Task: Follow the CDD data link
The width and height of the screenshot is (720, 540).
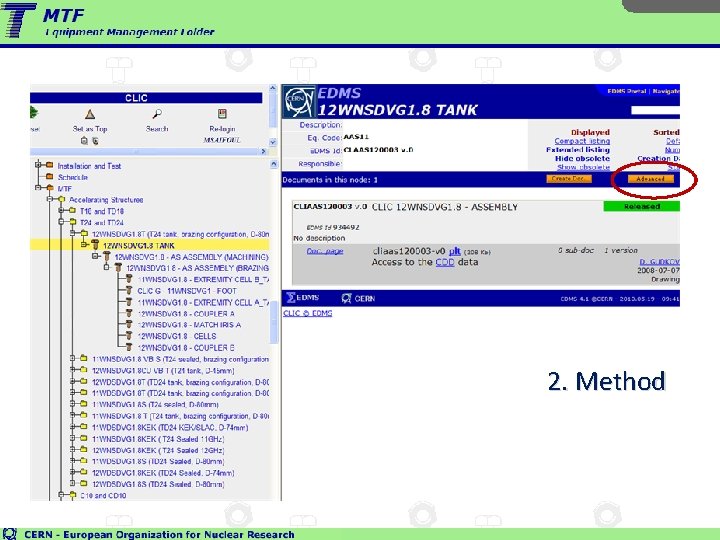Action: [444, 262]
